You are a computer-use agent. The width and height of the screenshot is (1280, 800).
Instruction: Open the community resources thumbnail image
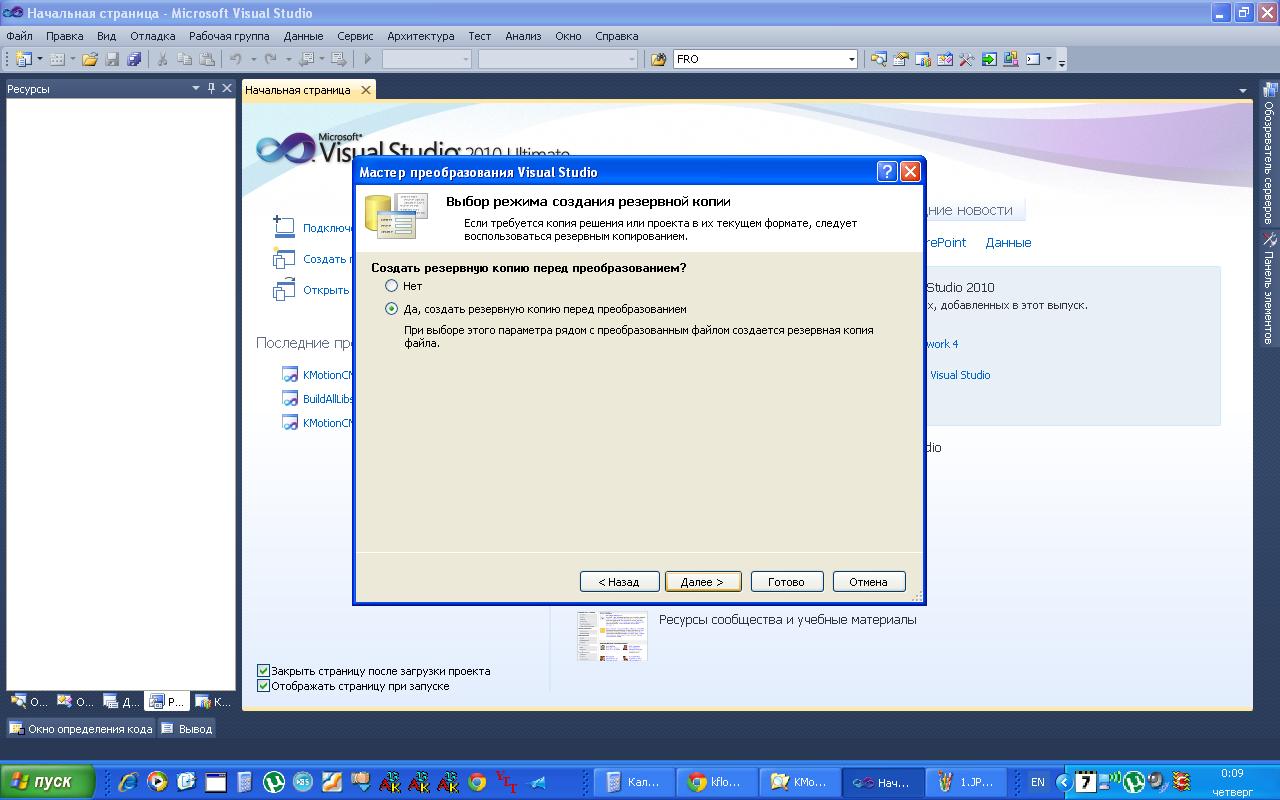(x=612, y=636)
